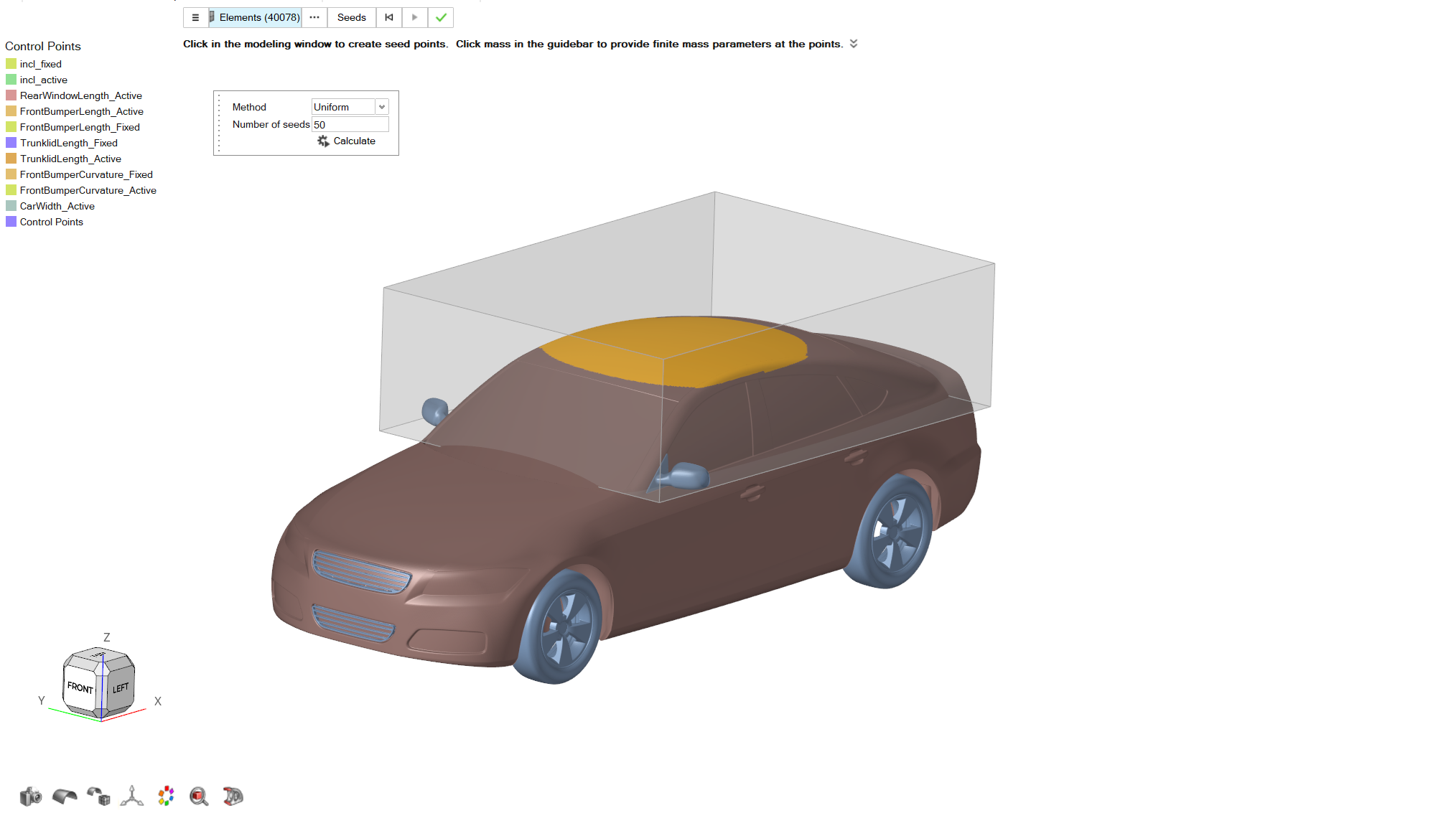Click the surface-to-mesh cube icon
This screenshot has width=1456, height=836.
pyautogui.click(x=98, y=797)
